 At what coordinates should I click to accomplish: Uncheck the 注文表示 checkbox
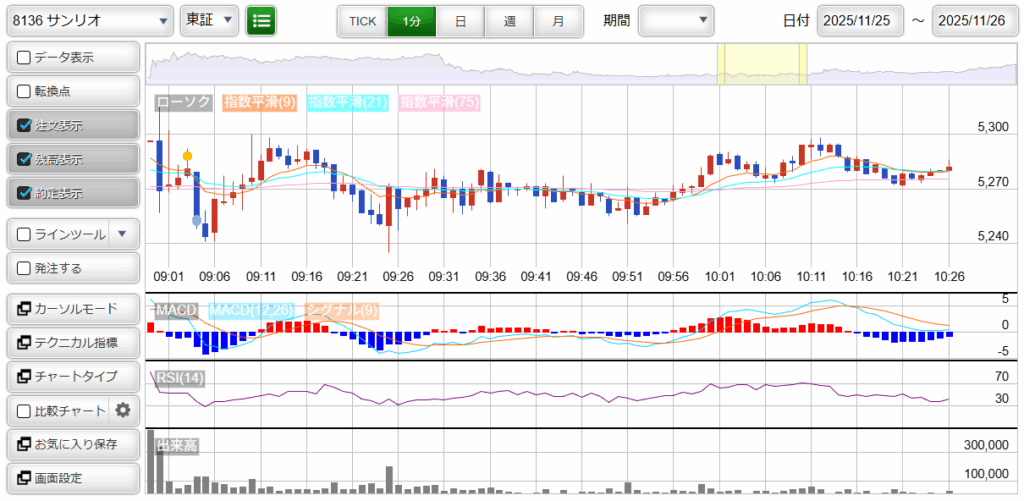point(25,126)
